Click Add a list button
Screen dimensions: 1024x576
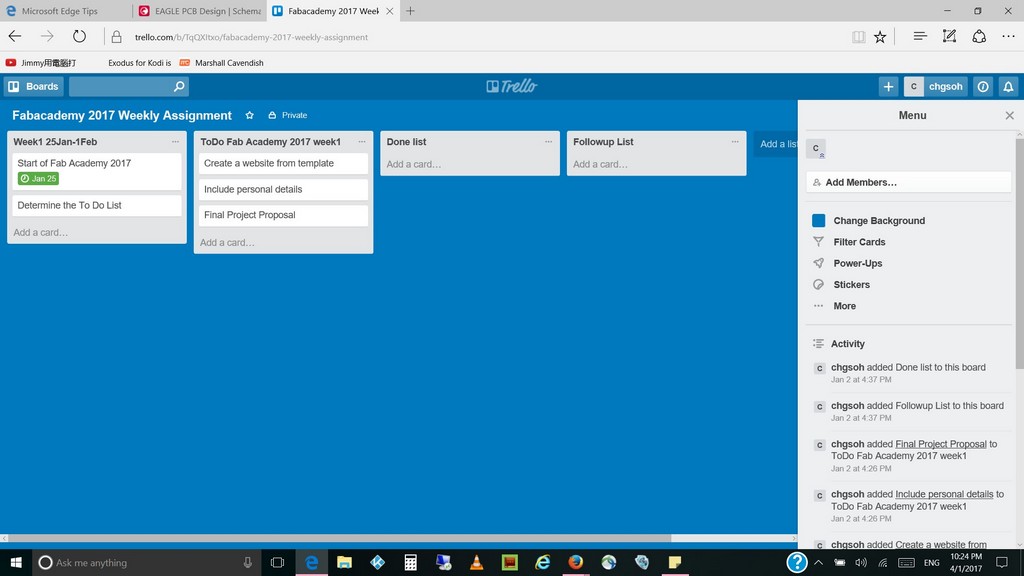(x=776, y=144)
